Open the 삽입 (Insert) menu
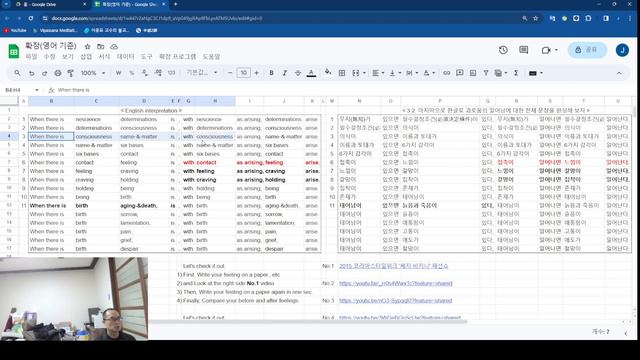Viewport: 640px width, 360px height. tap(86, 57)
